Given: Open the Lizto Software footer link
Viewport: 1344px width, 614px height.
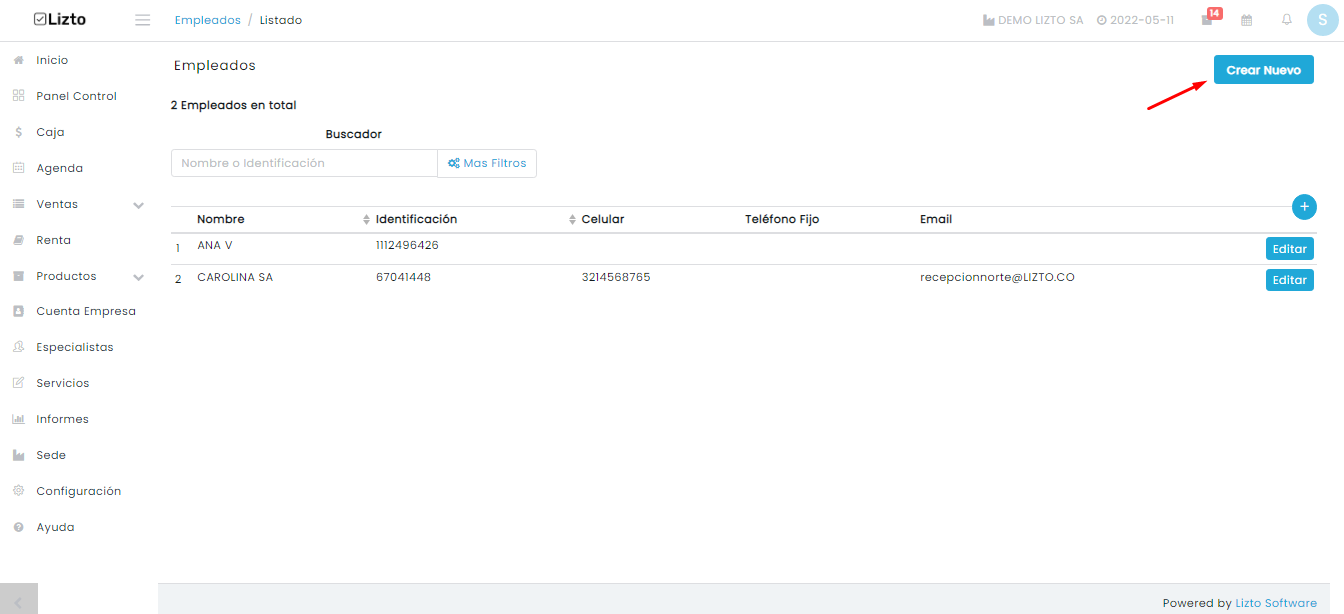Looking at the screenshot, I should (x=1276, y=603).
